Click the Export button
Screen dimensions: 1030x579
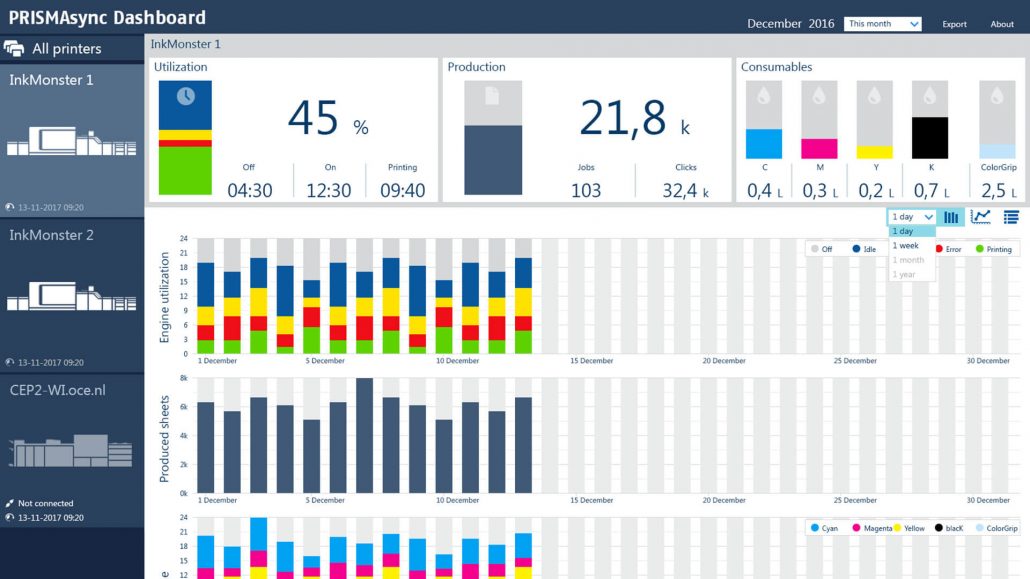tap(954, 23)
